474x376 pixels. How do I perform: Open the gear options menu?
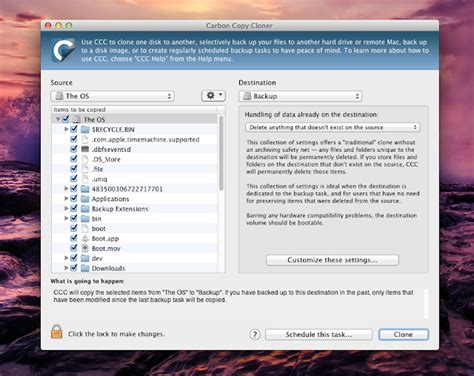click(x=213, y=96)
